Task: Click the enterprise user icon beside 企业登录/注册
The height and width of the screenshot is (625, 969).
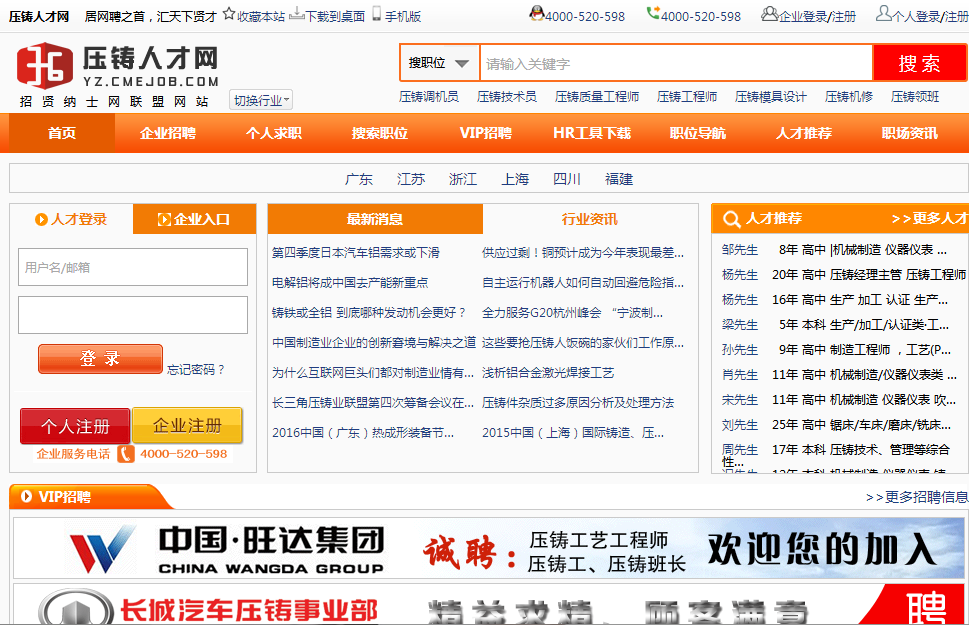Action: [x=769, y=13]
